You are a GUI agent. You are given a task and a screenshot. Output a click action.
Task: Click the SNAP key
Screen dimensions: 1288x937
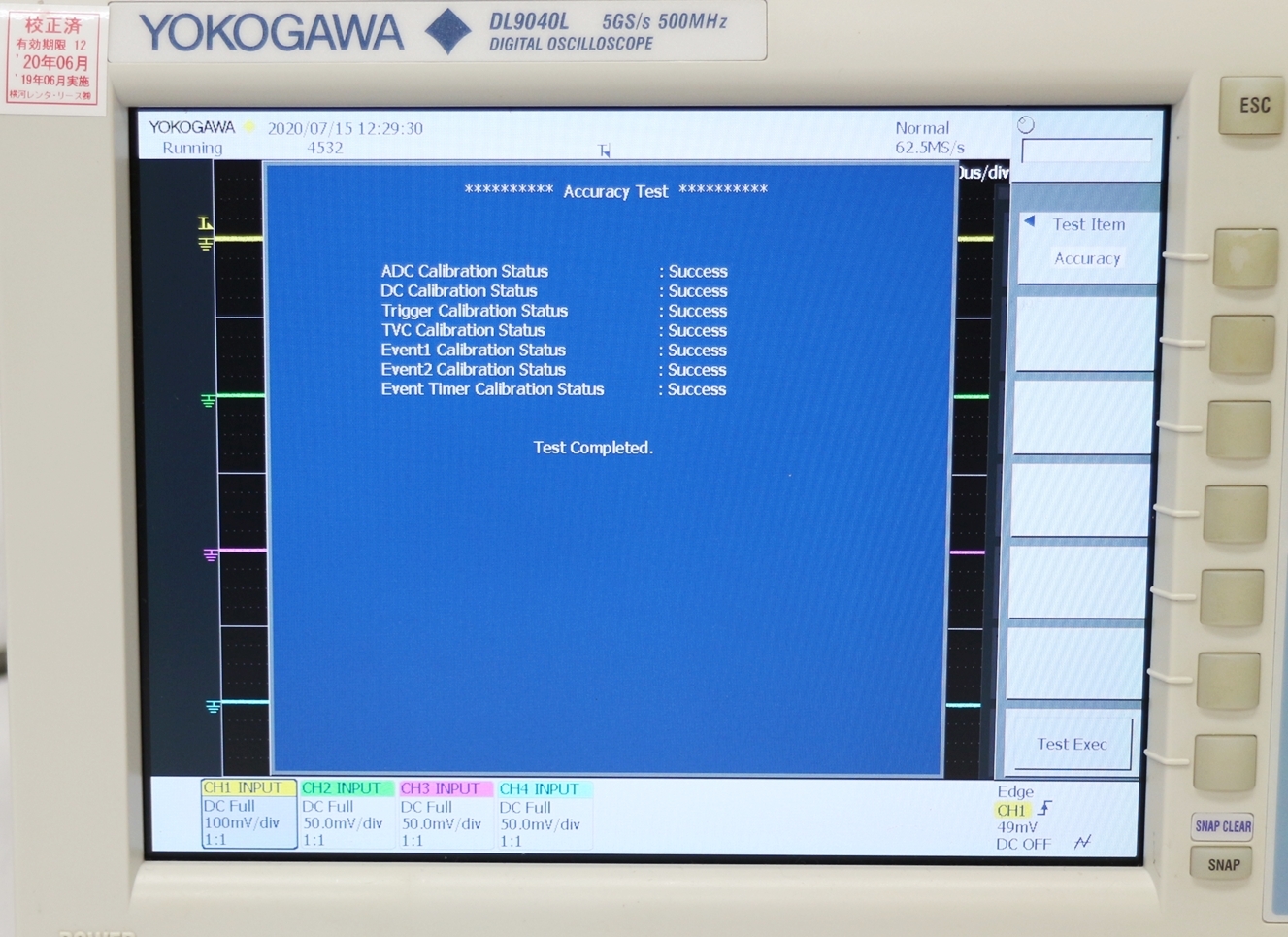1223,864
